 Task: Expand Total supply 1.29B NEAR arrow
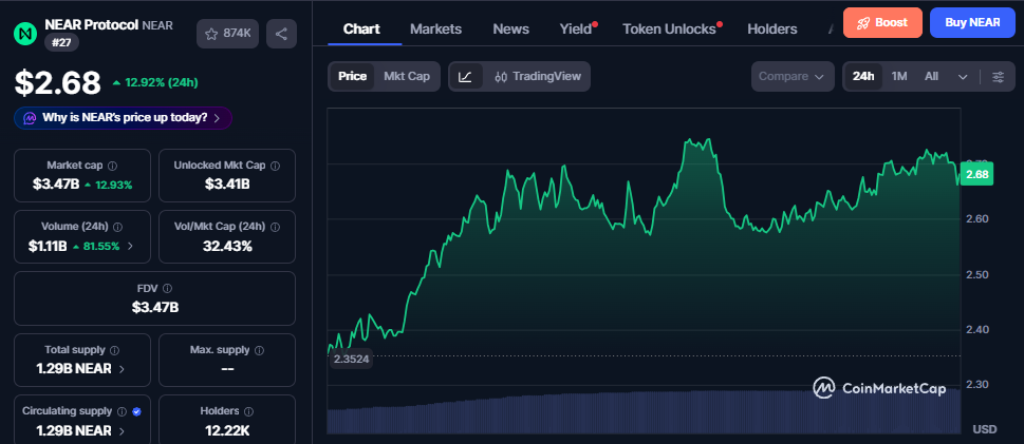122,369
